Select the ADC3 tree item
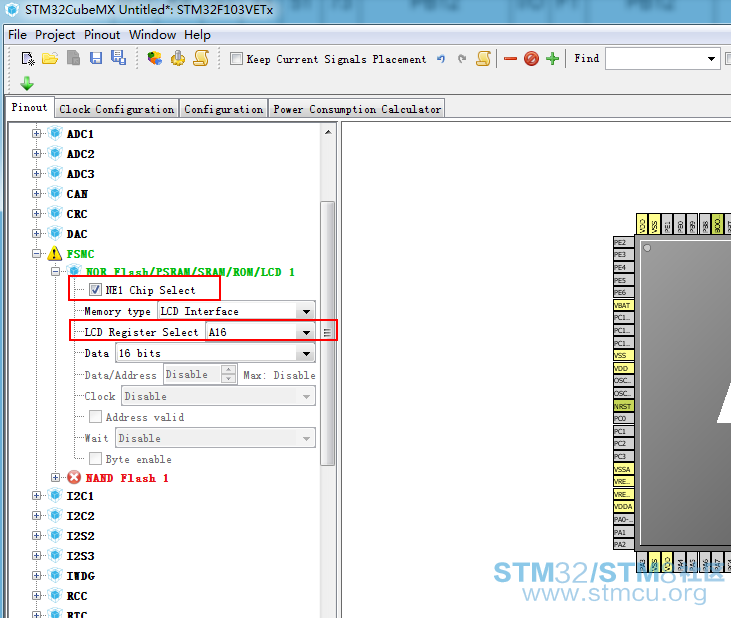The image size is (731, 618). (x=80, y=174)
